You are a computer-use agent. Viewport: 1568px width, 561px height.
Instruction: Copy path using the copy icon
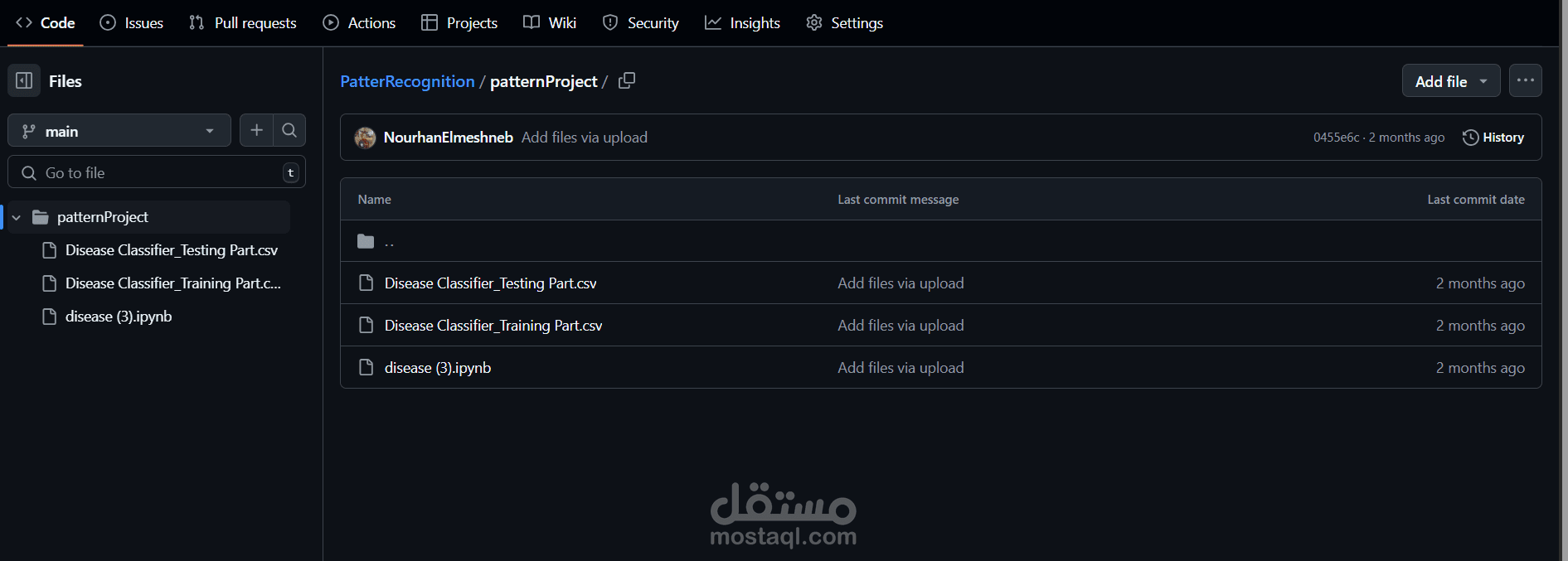click(x=627, y=80)
